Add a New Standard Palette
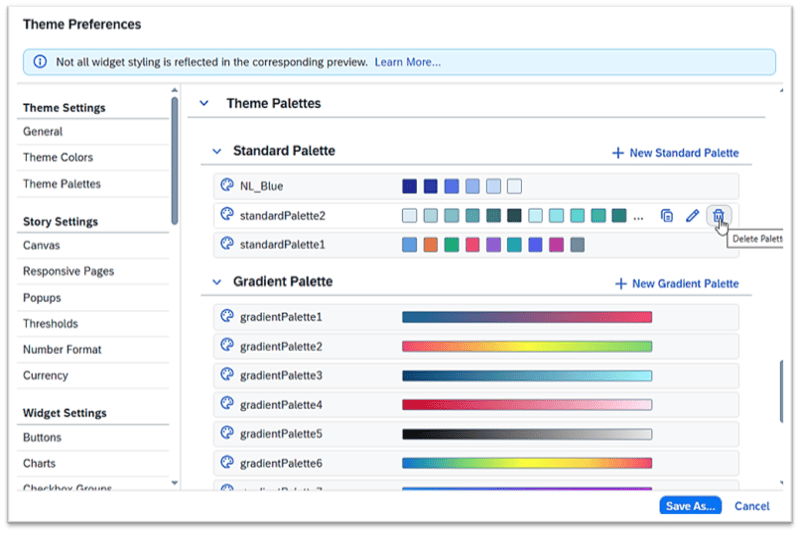800x533 pixels. click(675, 153)
